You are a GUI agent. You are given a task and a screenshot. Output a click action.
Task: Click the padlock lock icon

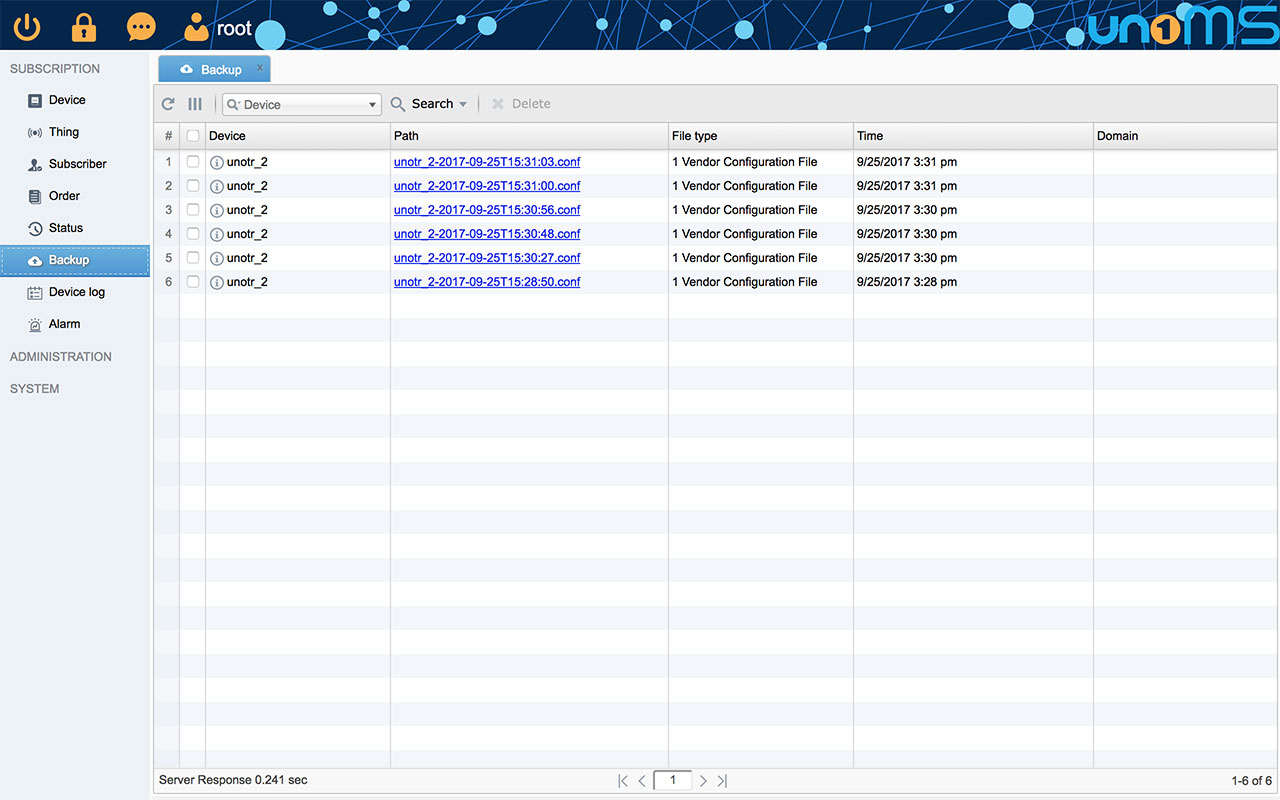pyautogui.click(x=84, y=27)
